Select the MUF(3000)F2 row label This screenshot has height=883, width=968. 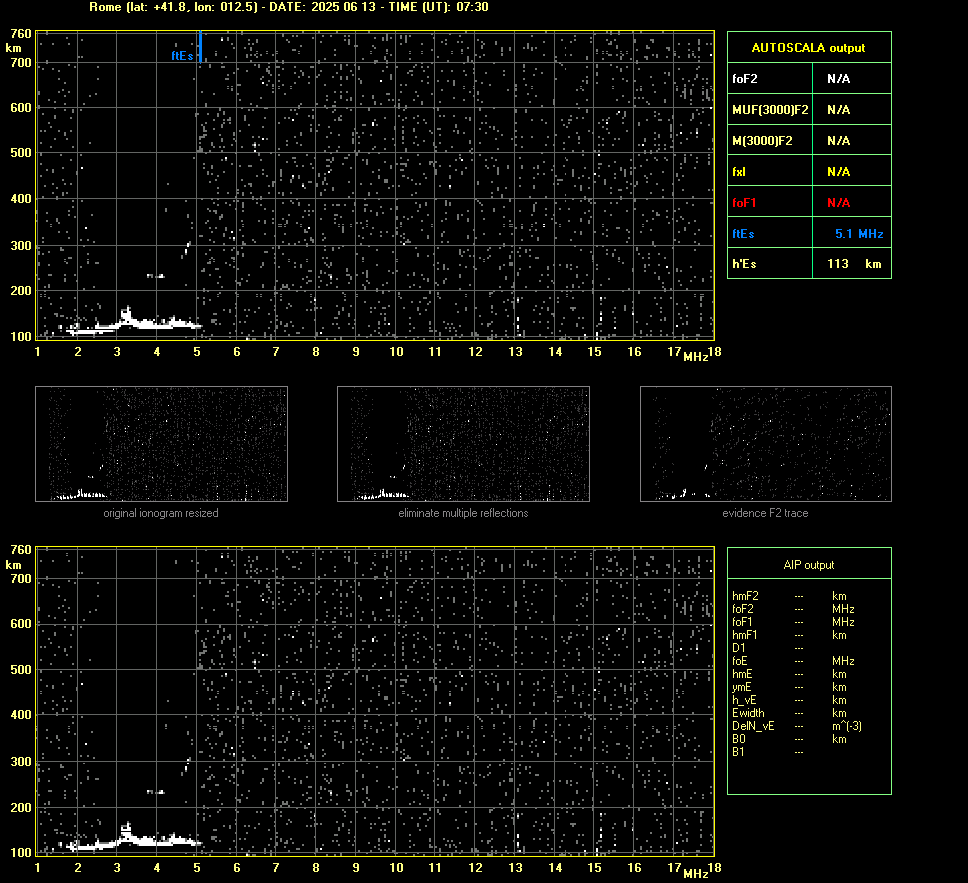[x=770, y=109]
